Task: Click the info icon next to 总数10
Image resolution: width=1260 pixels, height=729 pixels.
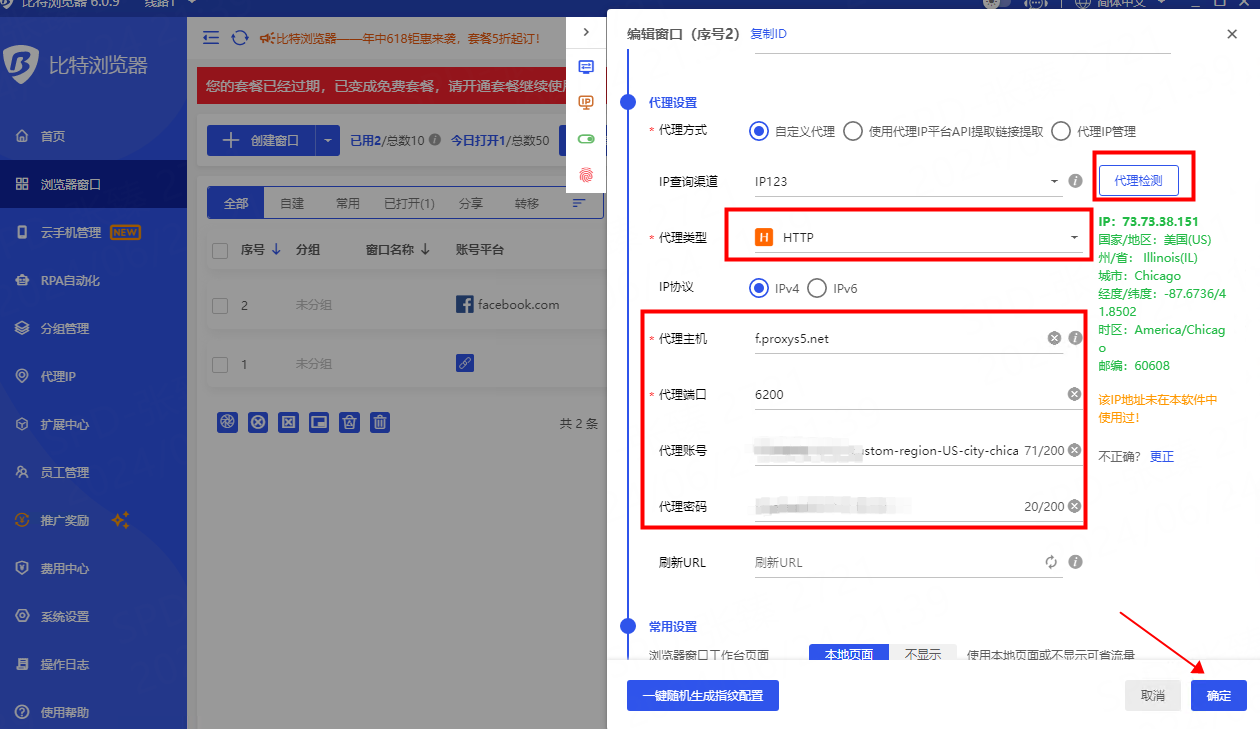Action: click(x=434, y=140)
